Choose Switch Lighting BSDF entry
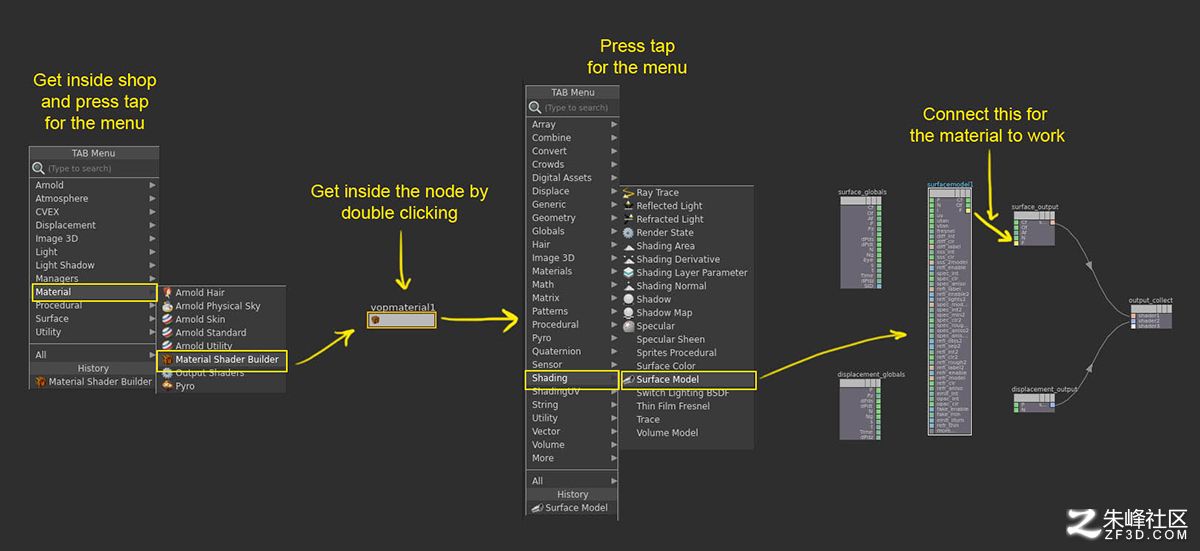The height and width of the screenshot is (551, 1200). [x=683, y=393]
